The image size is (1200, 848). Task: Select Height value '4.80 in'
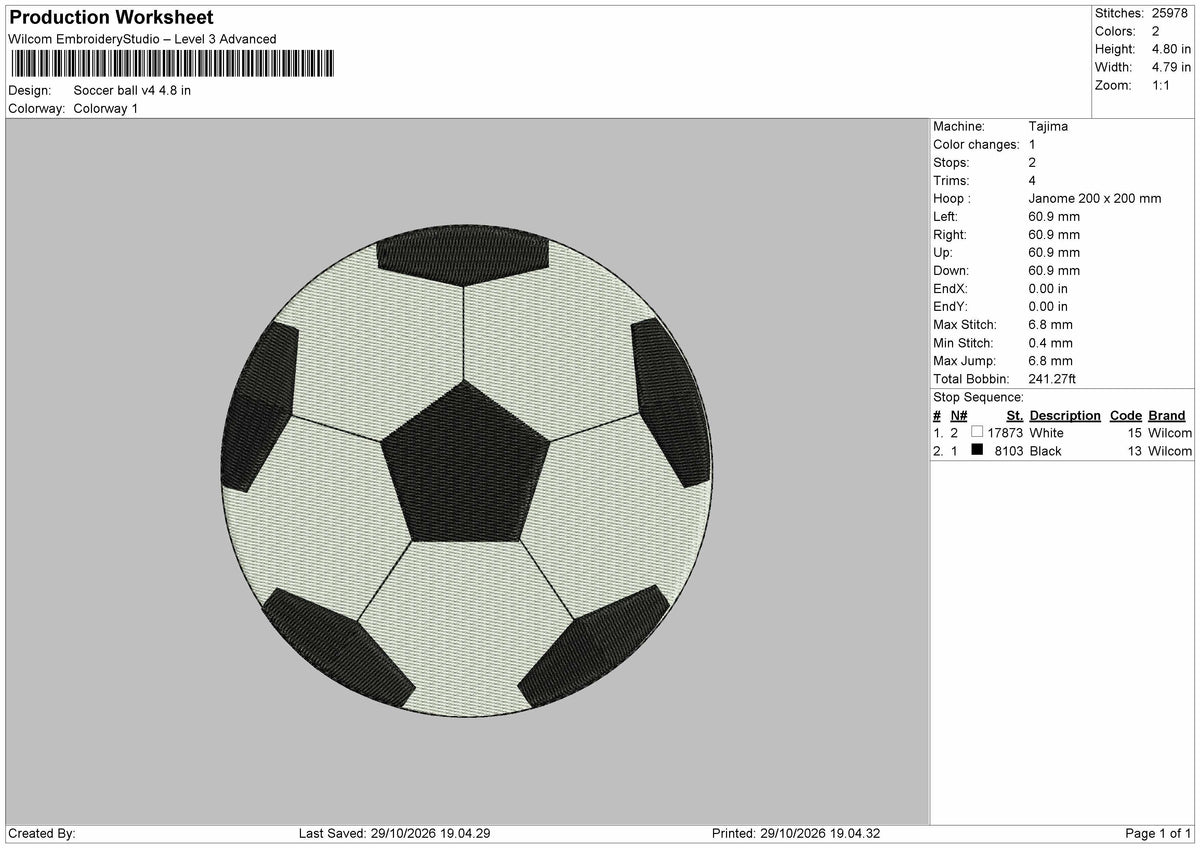[1172, 49]
